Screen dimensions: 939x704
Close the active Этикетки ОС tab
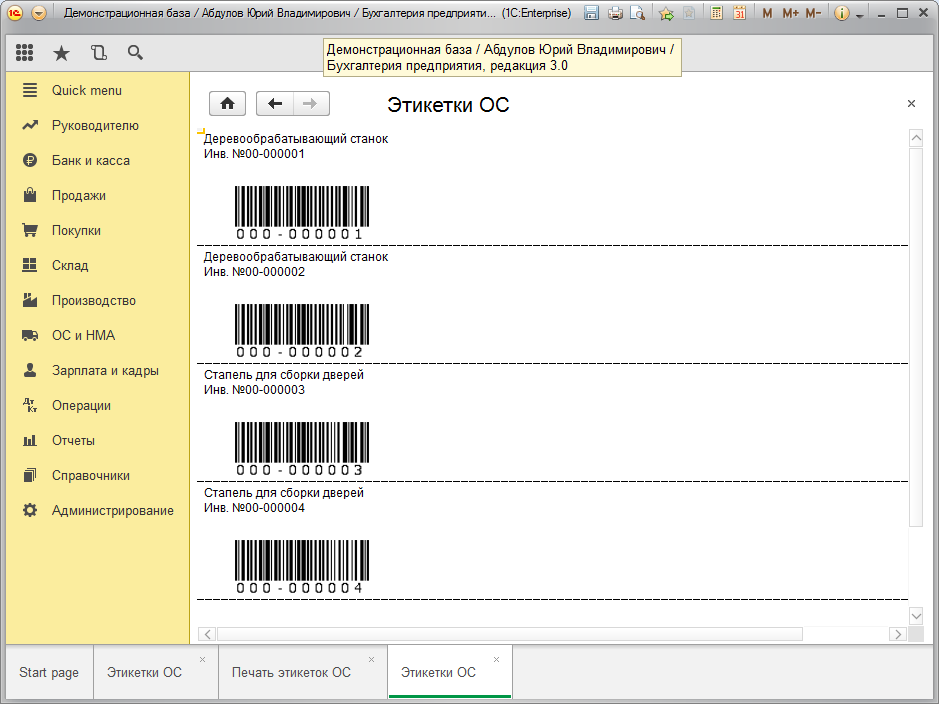[496, 659]
